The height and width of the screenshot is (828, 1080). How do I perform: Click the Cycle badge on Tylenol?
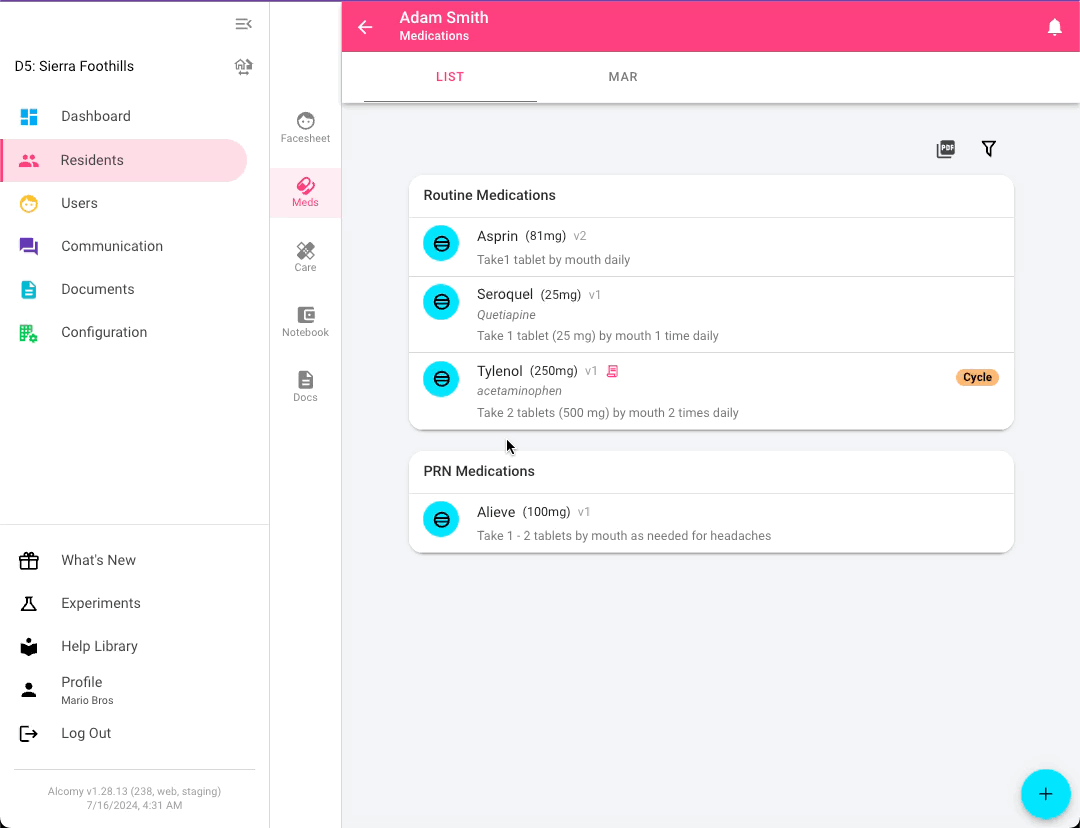click(x=977, y=377)
